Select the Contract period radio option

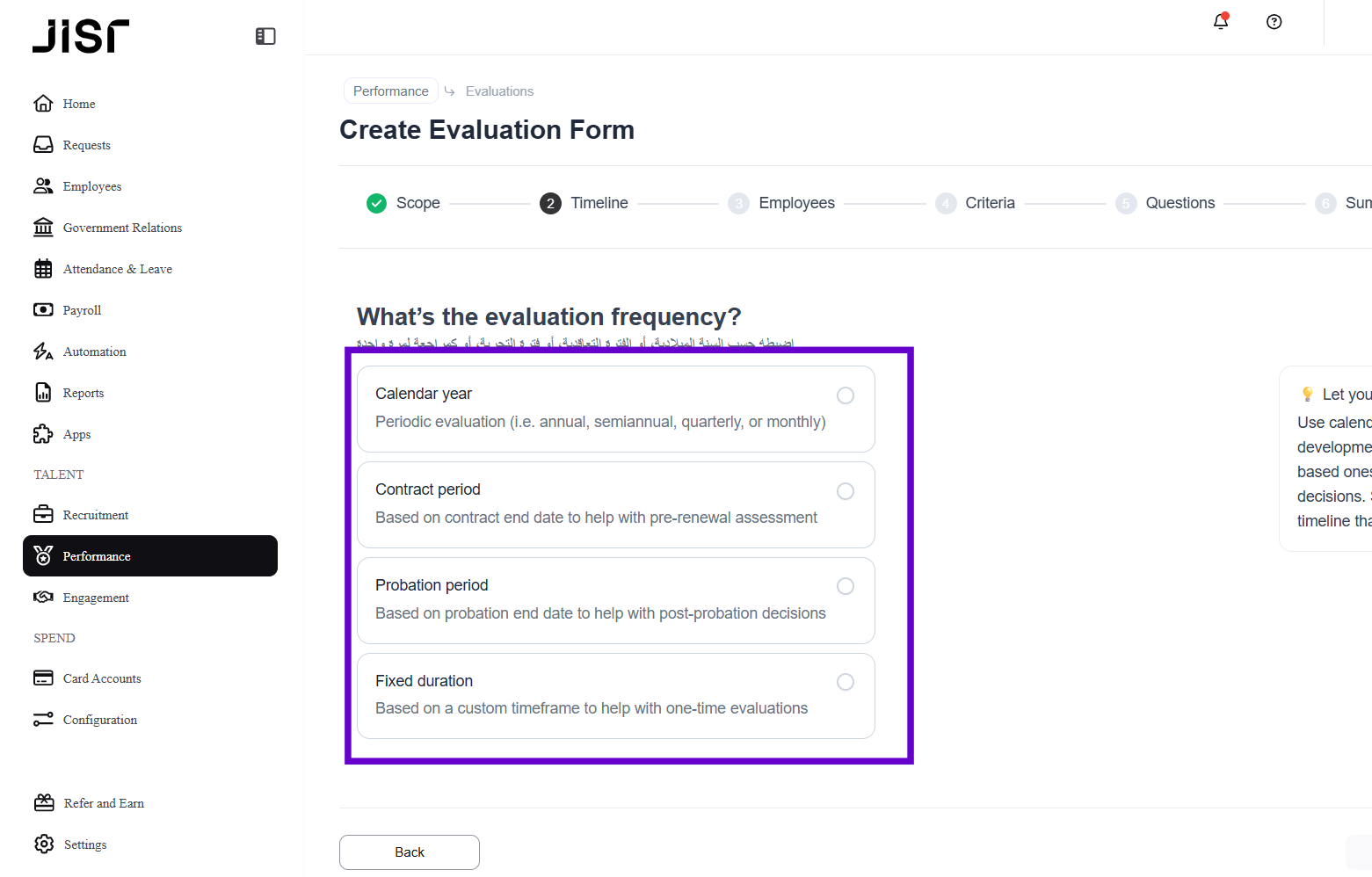click(845, 491)
